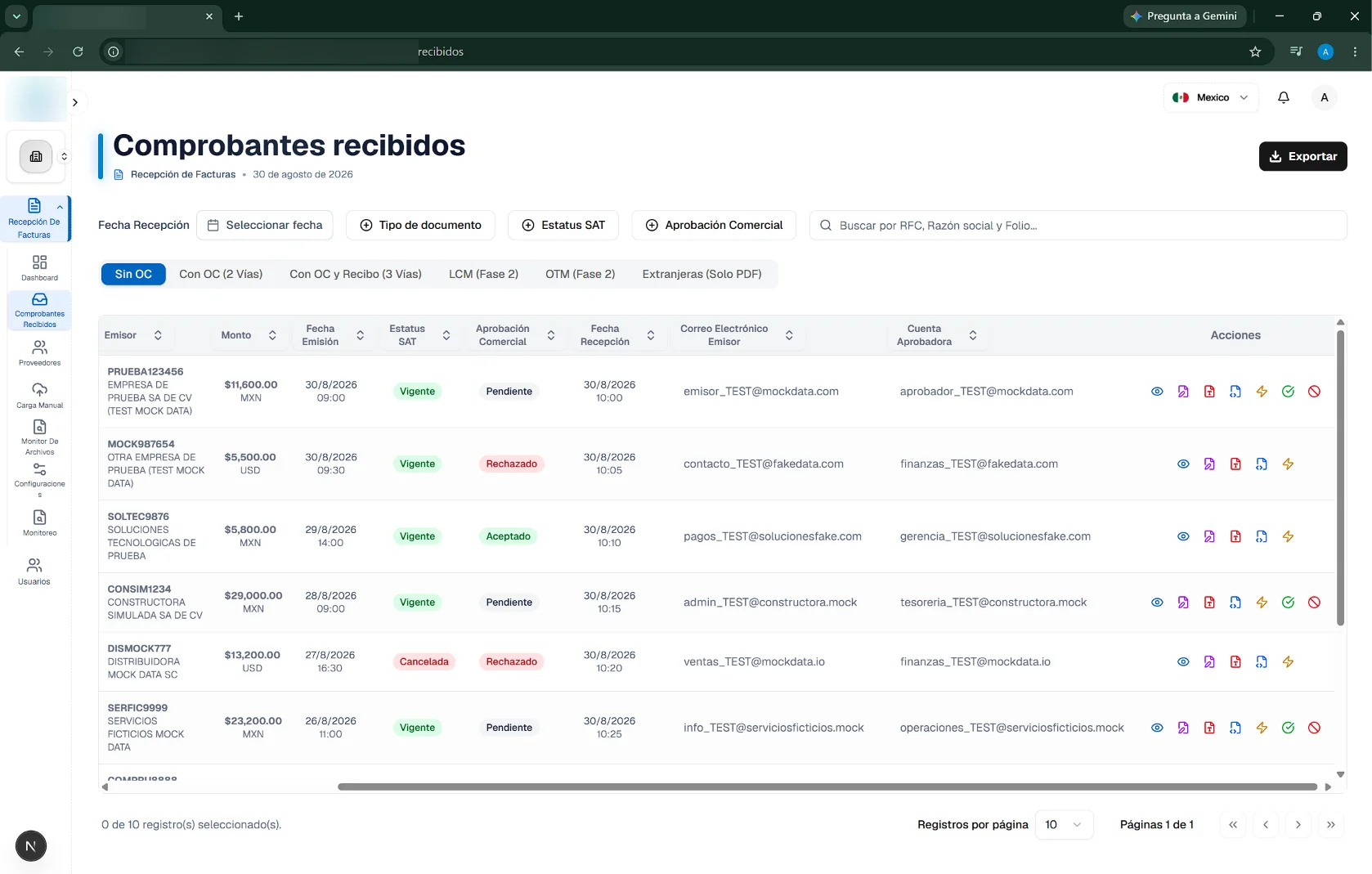
Task: Open Carga Manual in sidebar
Action: click(x=39, y=396)
